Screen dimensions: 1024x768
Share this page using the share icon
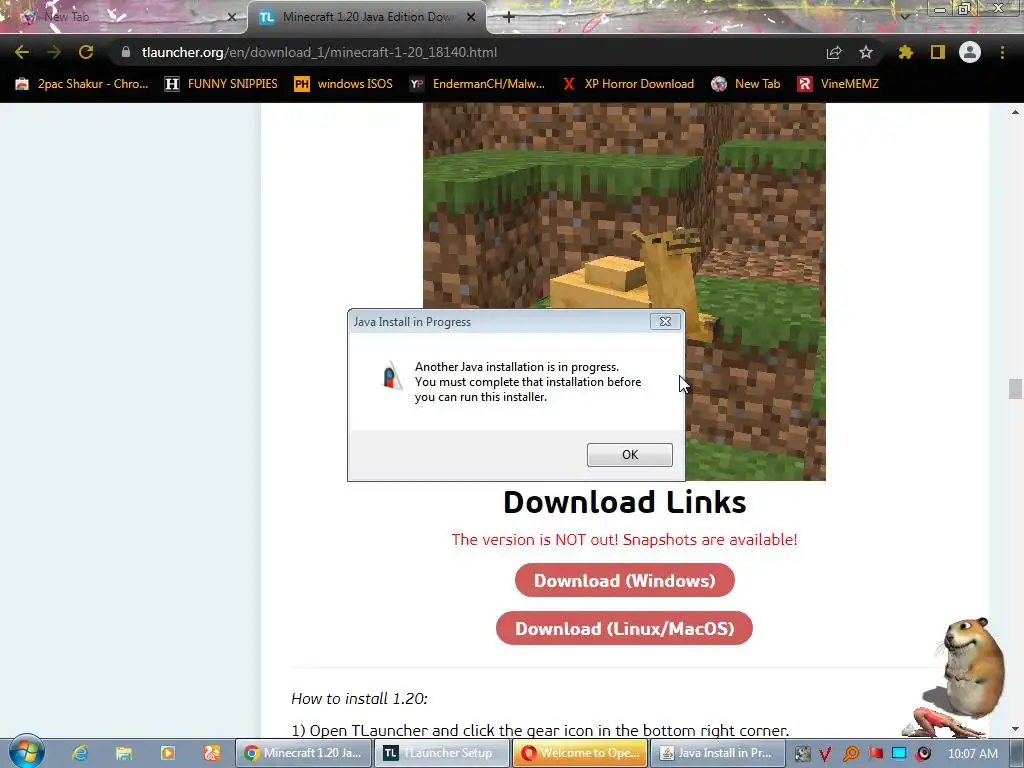point(834,52)
